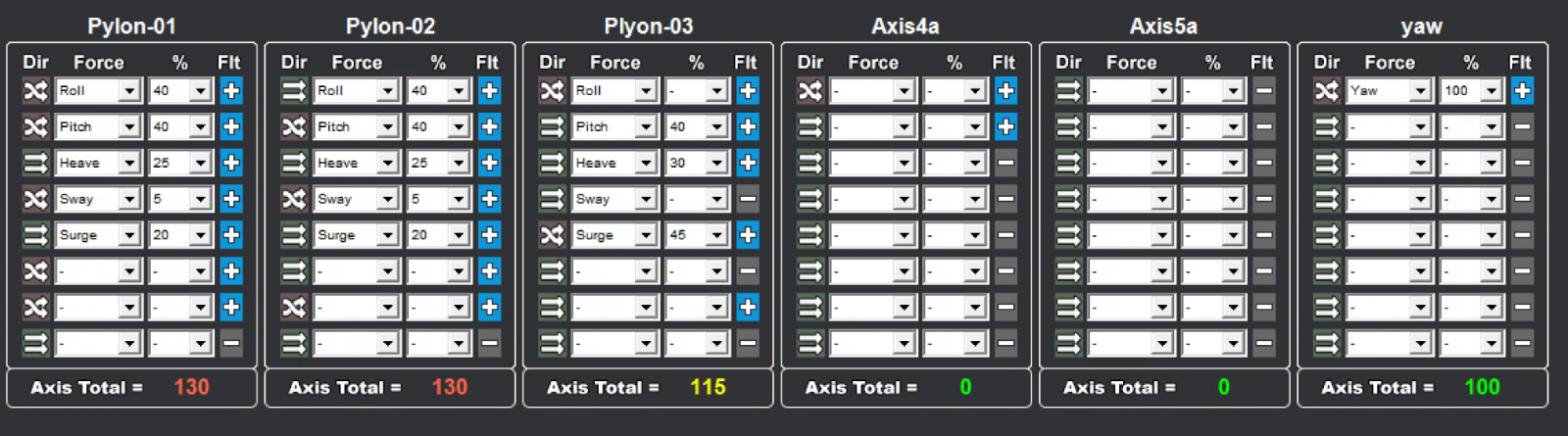Toggle Plyon-03 Surge direction crossed-arrows icon

pos(552,235)
